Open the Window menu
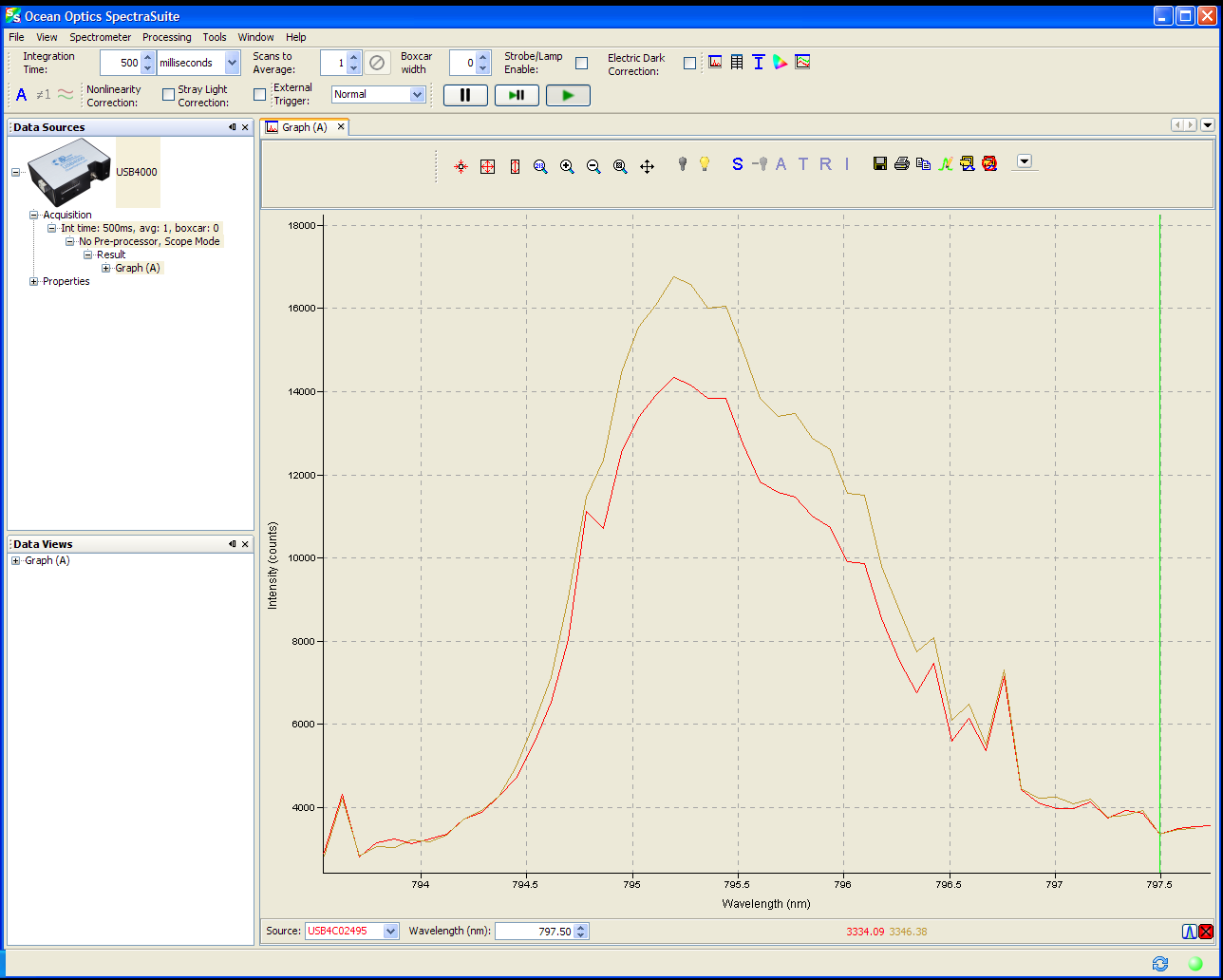This screenshot has width=1223, height=980. (x=255, y=37)
